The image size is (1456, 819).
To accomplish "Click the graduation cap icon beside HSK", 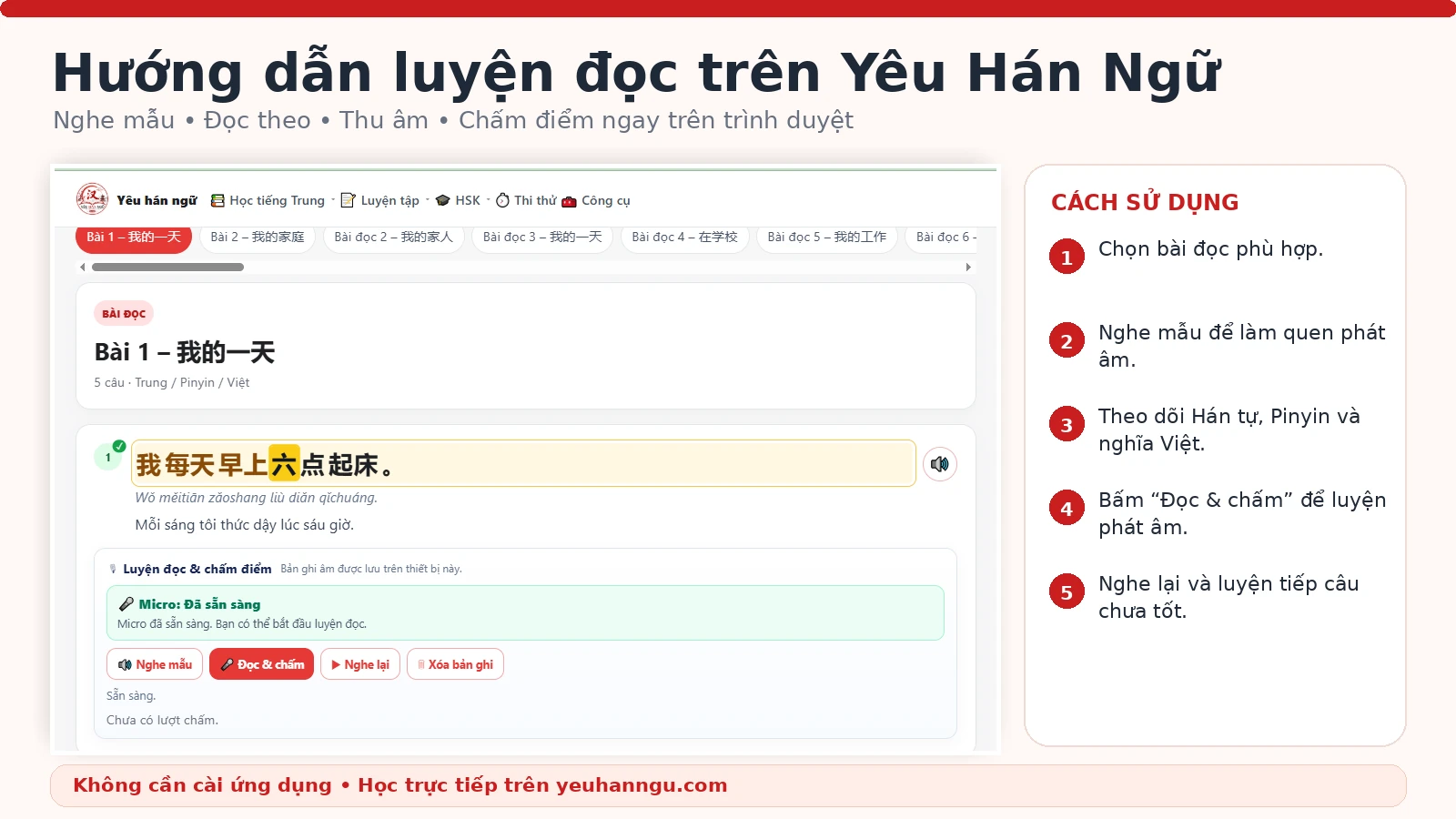I will [443, 200].
